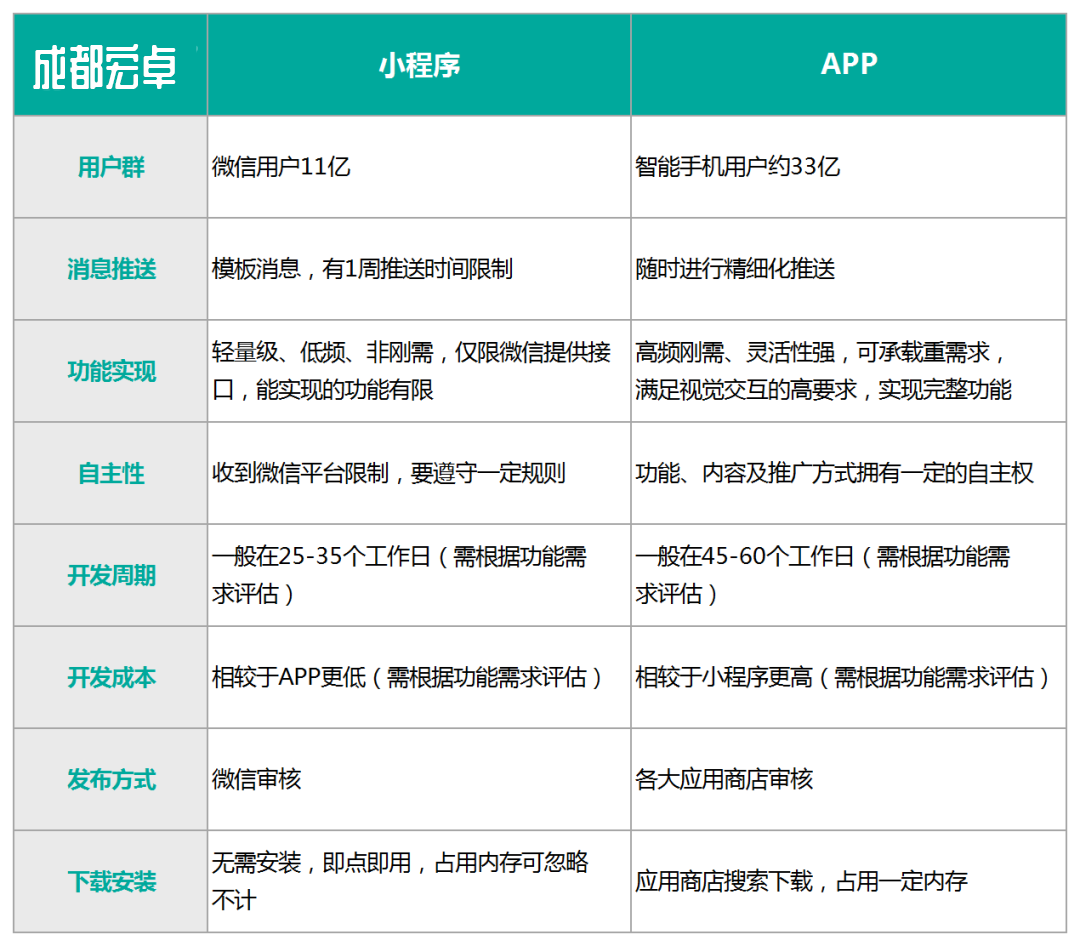1080x946 pixels.
Task: Select cell 相较于小程序更高
Action: (849, 677)
